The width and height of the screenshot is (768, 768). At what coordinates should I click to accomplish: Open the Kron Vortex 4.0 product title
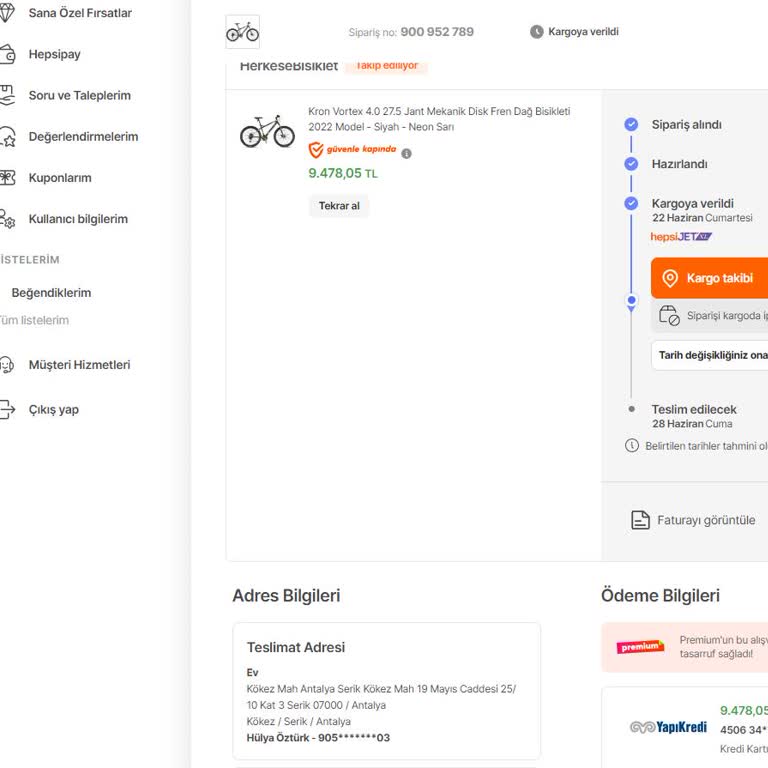(439, 119)
